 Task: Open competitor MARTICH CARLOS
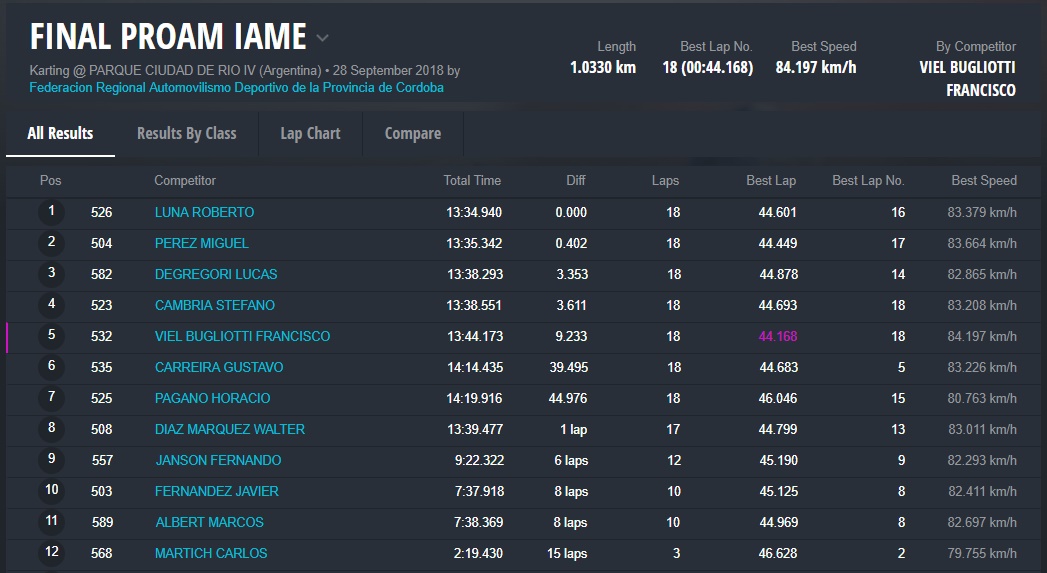tap(211, 553)
